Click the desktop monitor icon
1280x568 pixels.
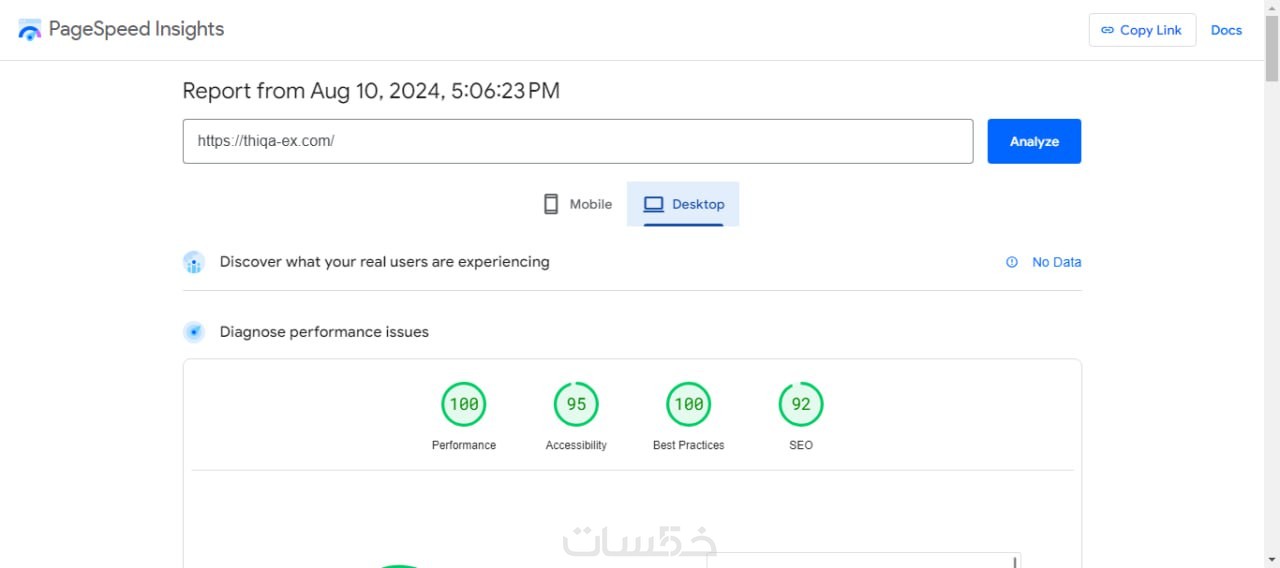(654, 204)
